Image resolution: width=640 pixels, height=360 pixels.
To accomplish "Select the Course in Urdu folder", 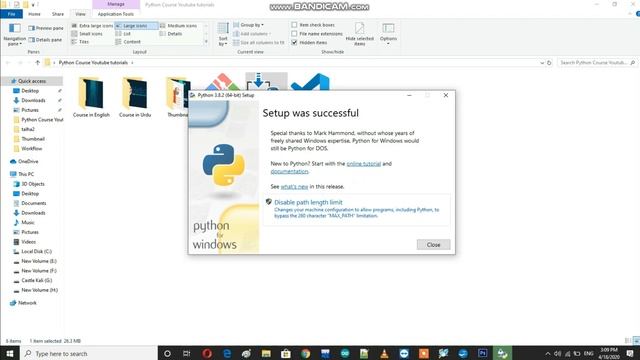I will point(135,96).
